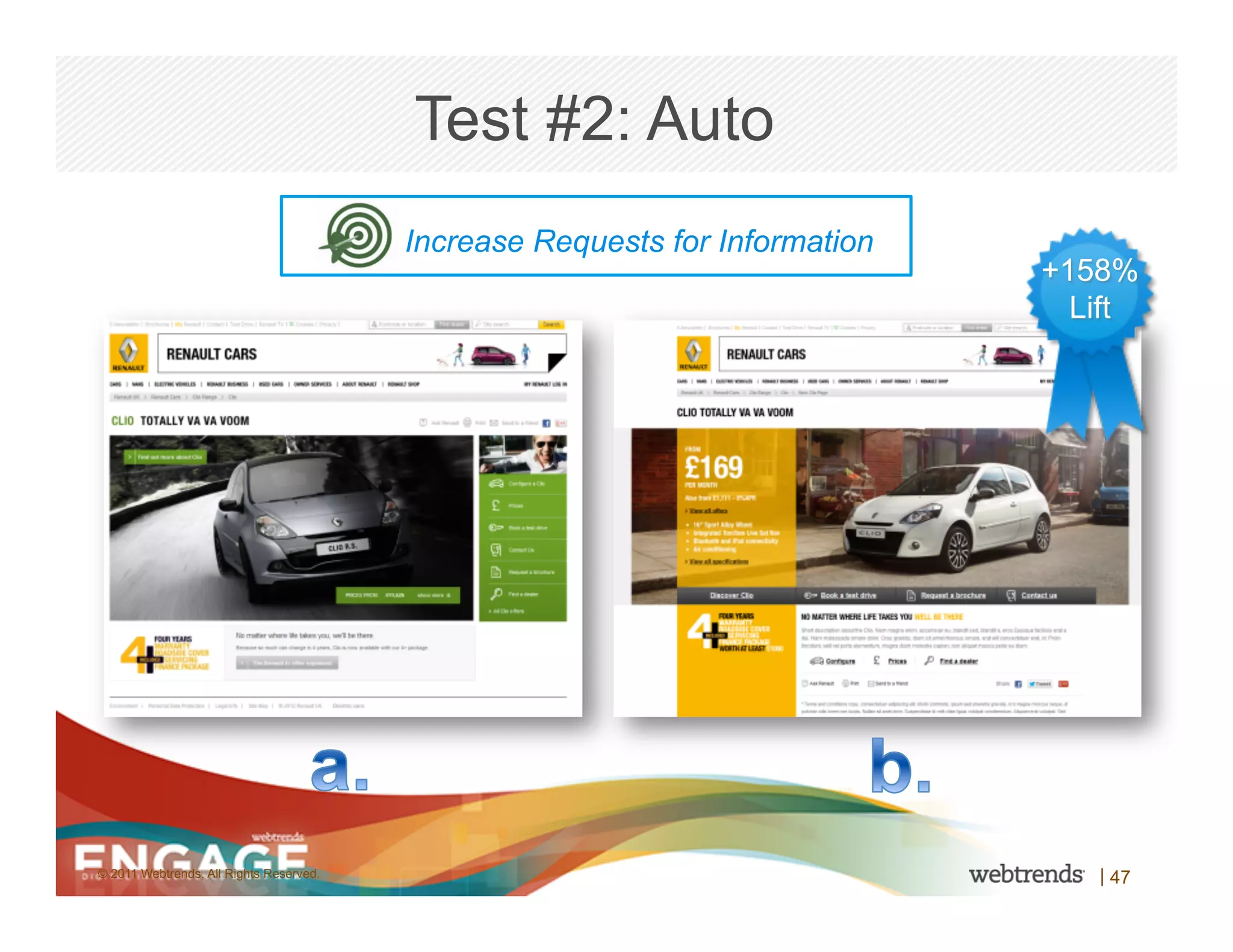Open OWNER SERVICES menu in page a
Viewport: 1233px width, 952px height.
[x=312, y=384]
